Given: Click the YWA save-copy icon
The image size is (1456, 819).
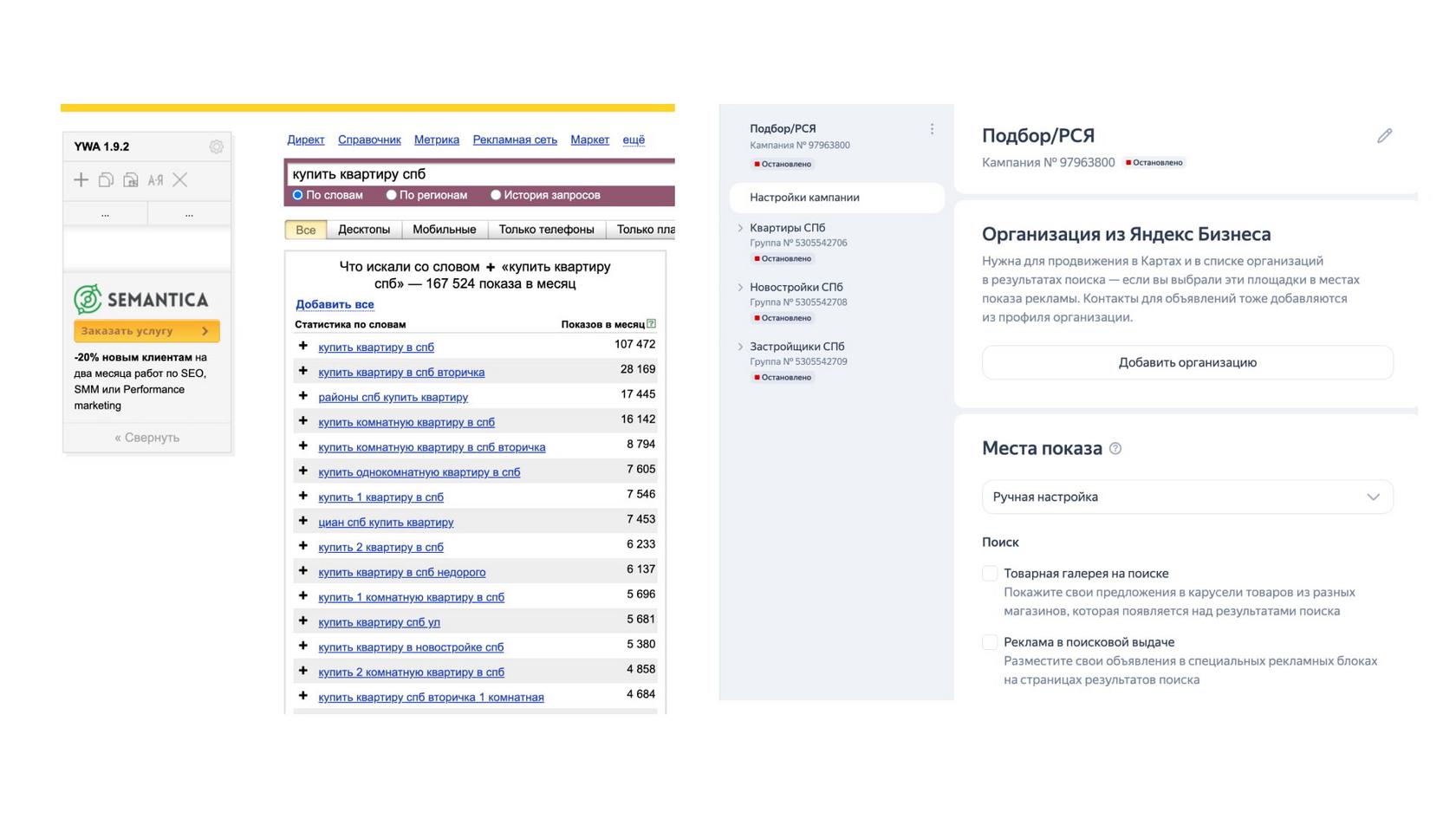Looking at the screenshot, I should [x=131, y=180].
